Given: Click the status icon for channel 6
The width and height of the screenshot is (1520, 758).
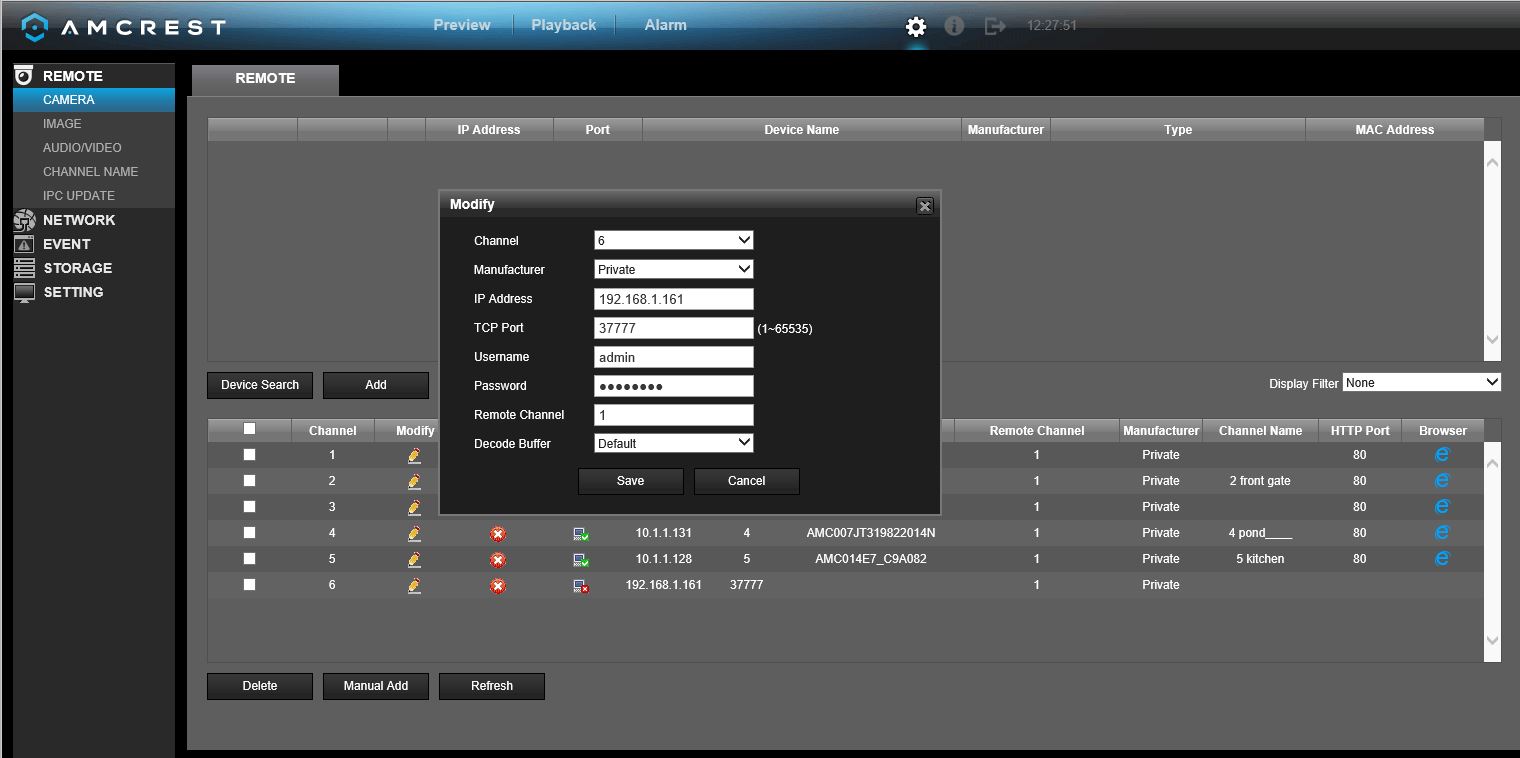Looking at the screenshot, I should coord(581,586).
